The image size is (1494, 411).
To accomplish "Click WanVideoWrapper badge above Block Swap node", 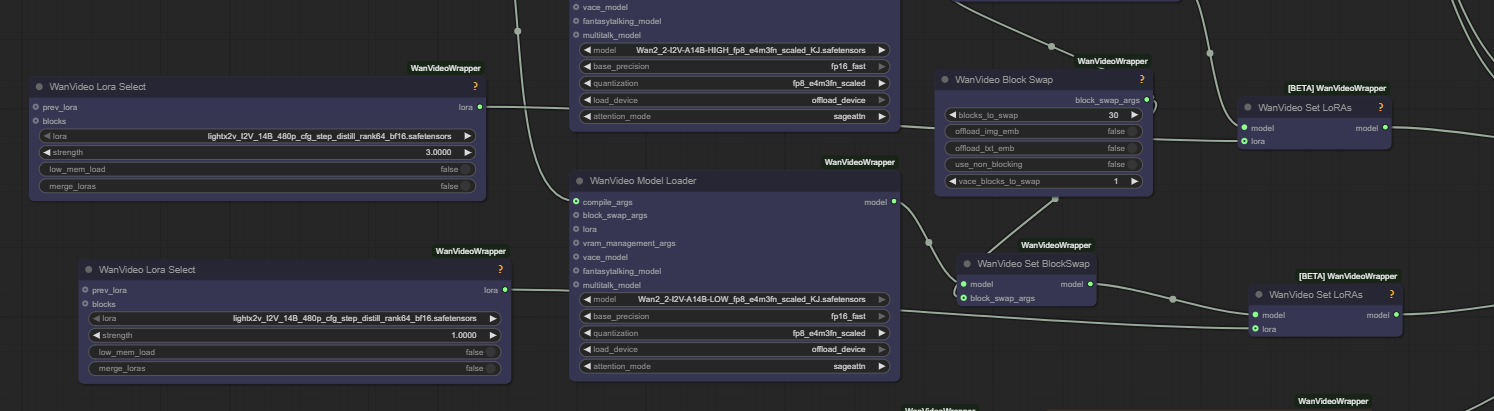I will pos(1113,61).
